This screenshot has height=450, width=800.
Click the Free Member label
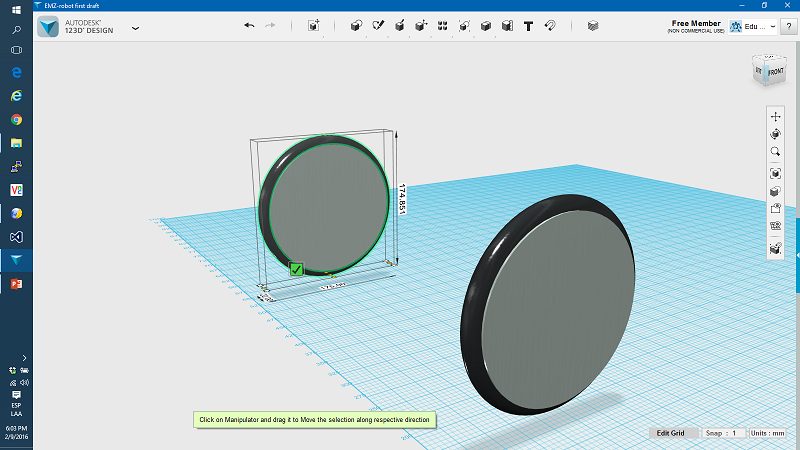point(696,23)
